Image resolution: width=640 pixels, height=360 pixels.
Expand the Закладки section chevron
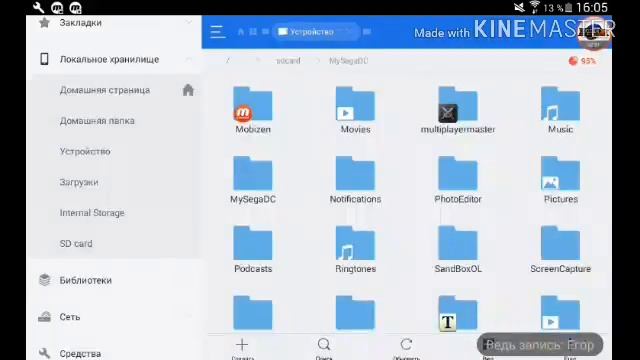[189, 23]
